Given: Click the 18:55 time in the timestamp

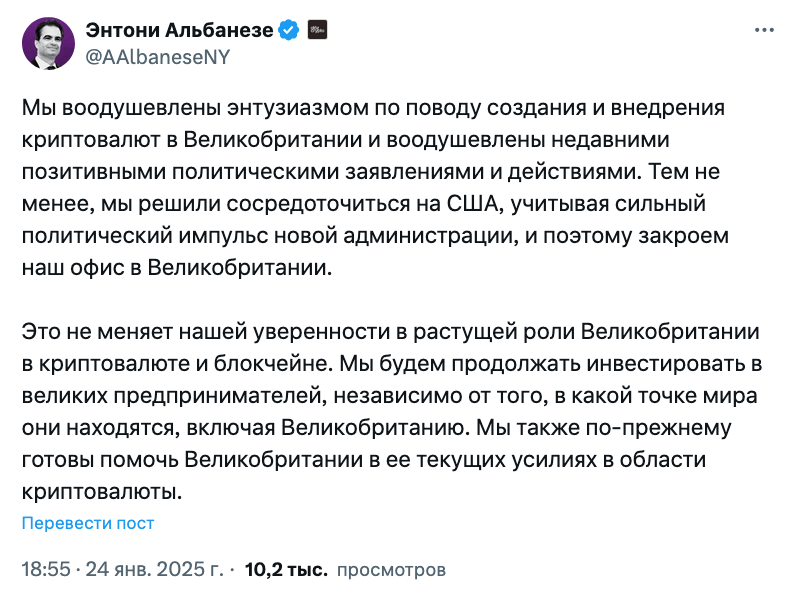Looking at the screenshot, I should point(46,569).
